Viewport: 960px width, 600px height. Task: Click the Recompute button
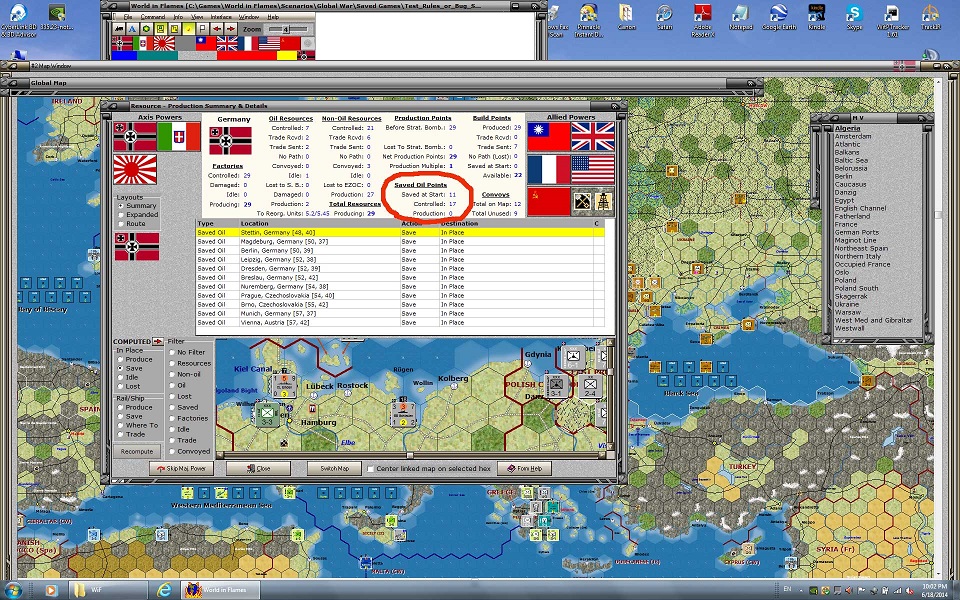tap(137, 451)
